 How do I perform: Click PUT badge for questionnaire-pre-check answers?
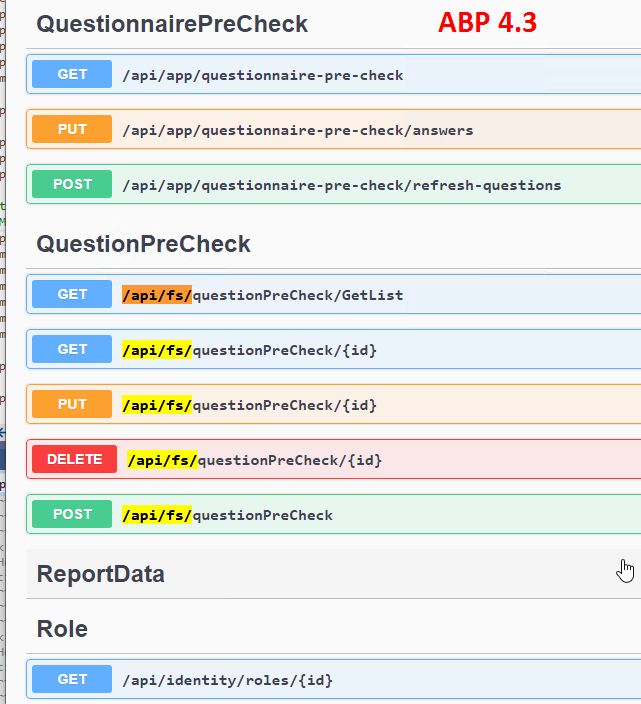(x=72, y=130)
